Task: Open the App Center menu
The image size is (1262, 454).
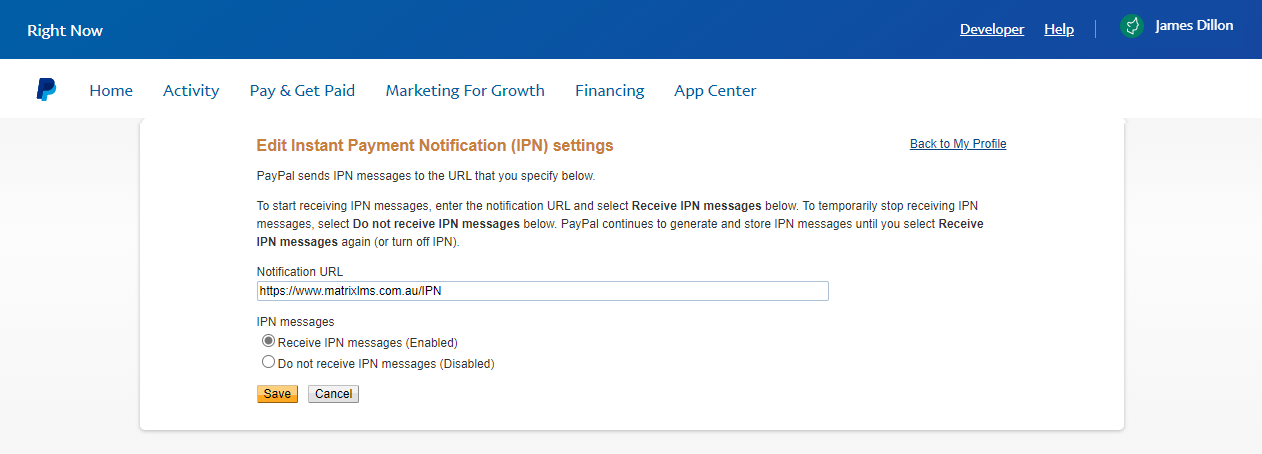Action: [x=715, y=91]
